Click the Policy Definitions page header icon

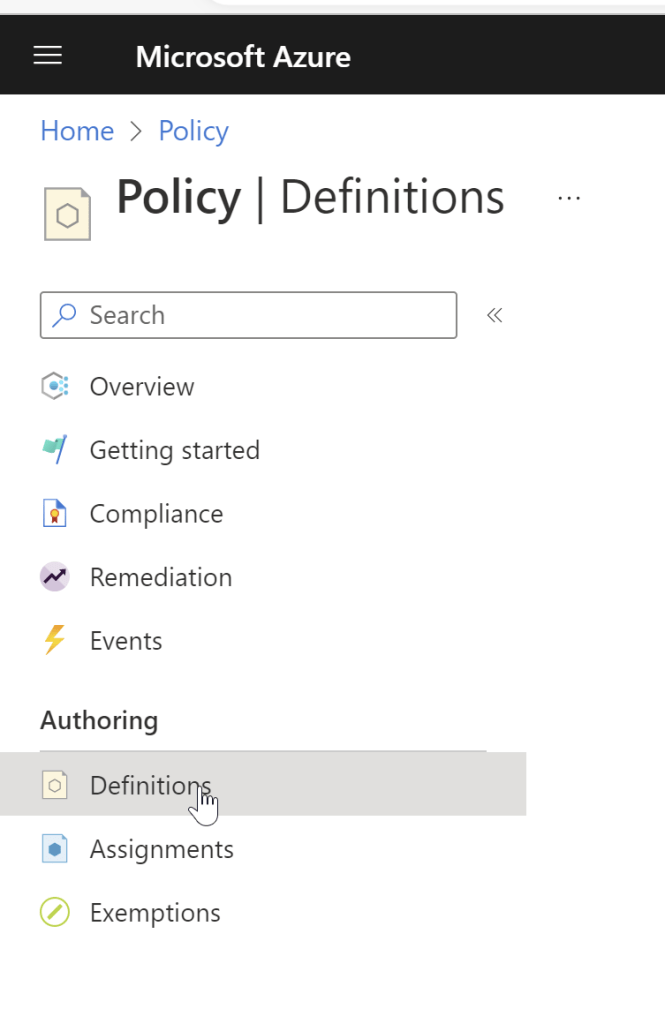point(67,214)
